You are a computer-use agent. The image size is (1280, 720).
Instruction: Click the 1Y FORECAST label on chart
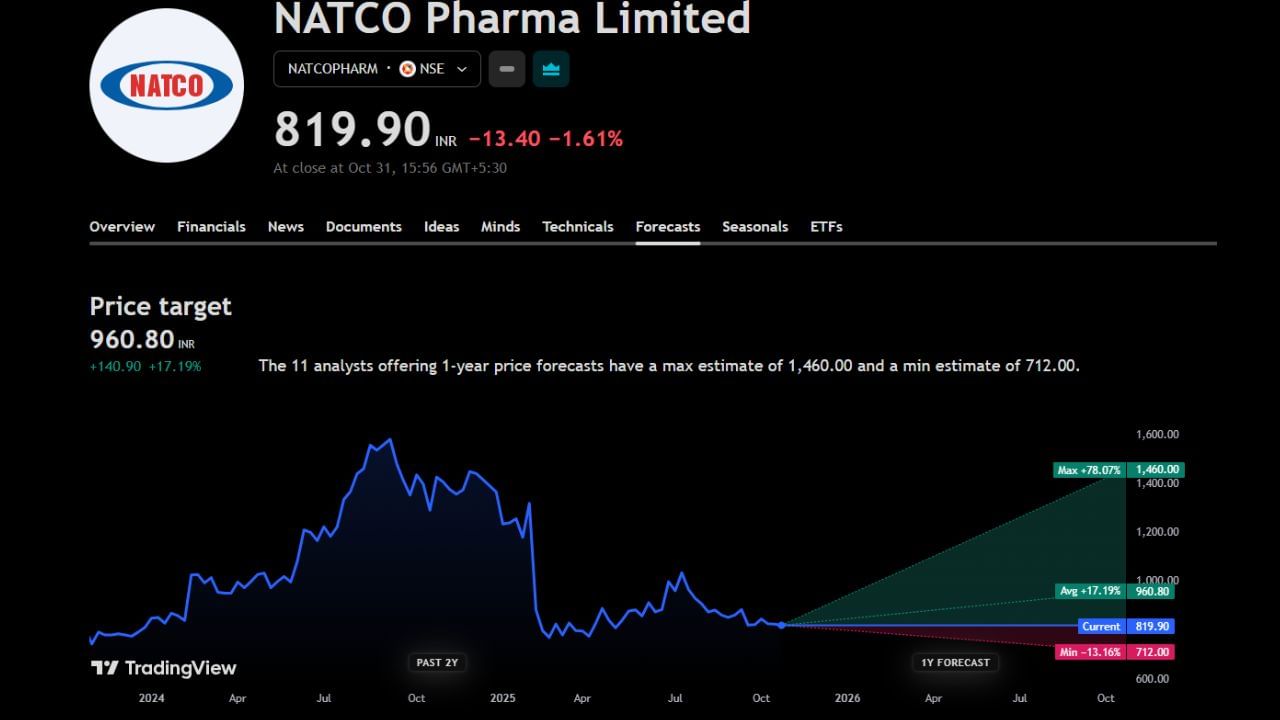tap(955, 662)
